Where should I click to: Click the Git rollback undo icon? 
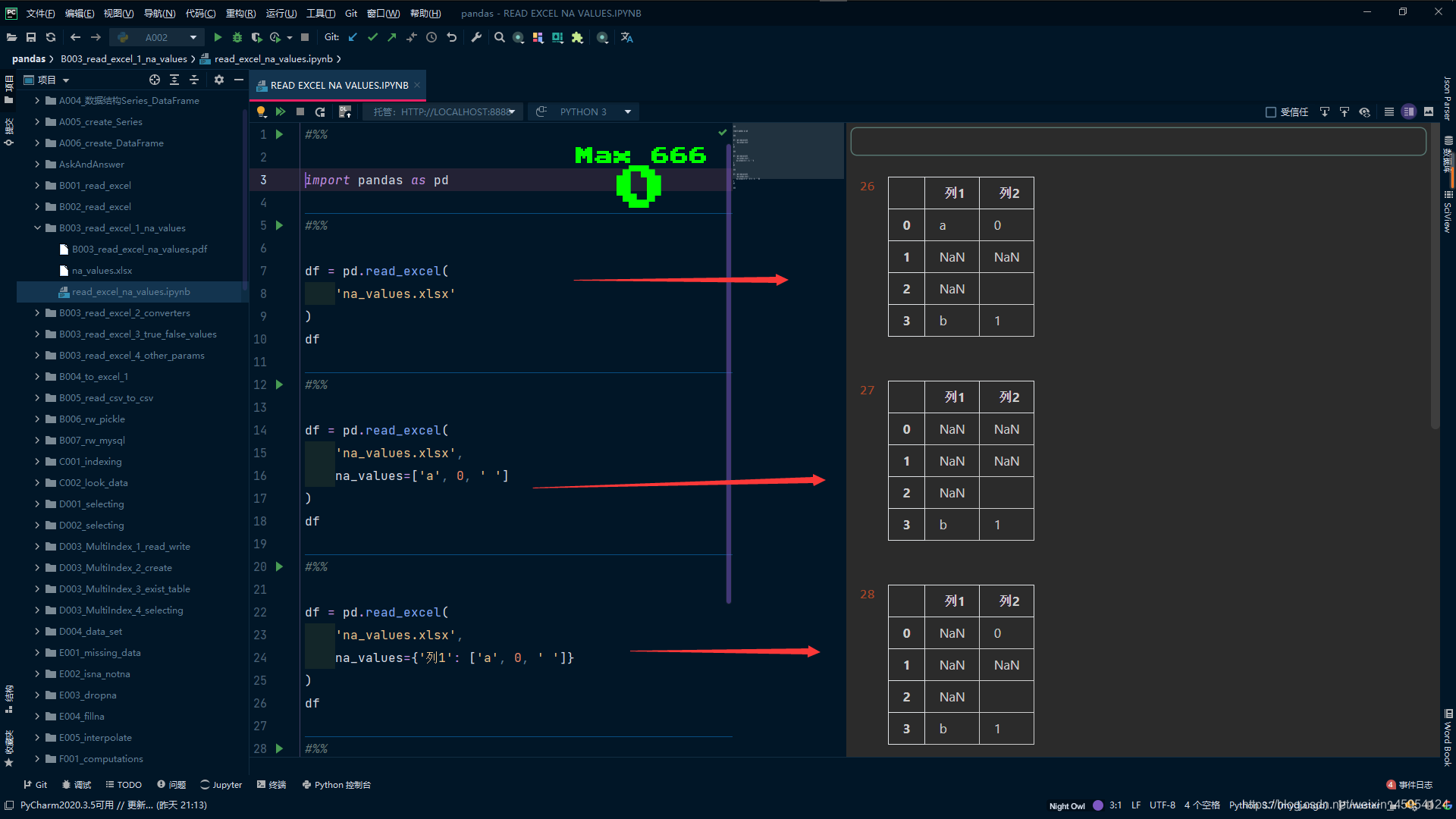coord(452,37)
